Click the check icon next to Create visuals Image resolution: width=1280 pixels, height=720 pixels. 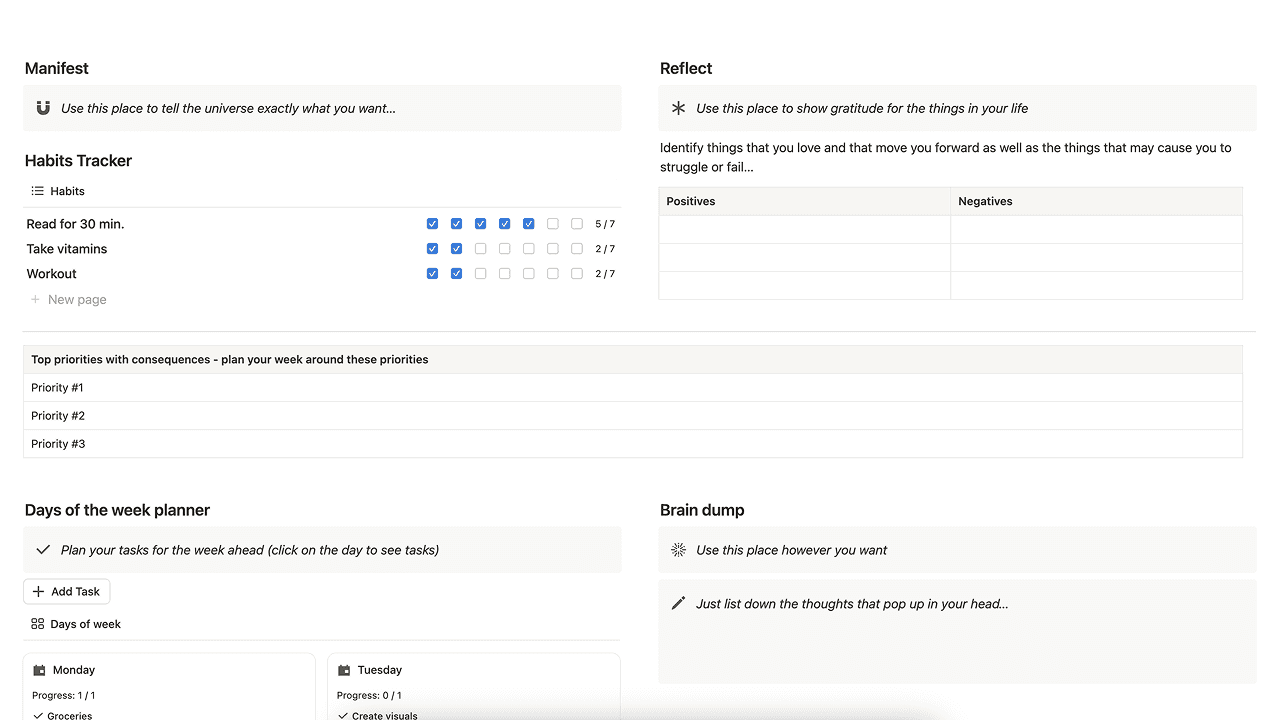pyautogui.click(x=343, y=716)
